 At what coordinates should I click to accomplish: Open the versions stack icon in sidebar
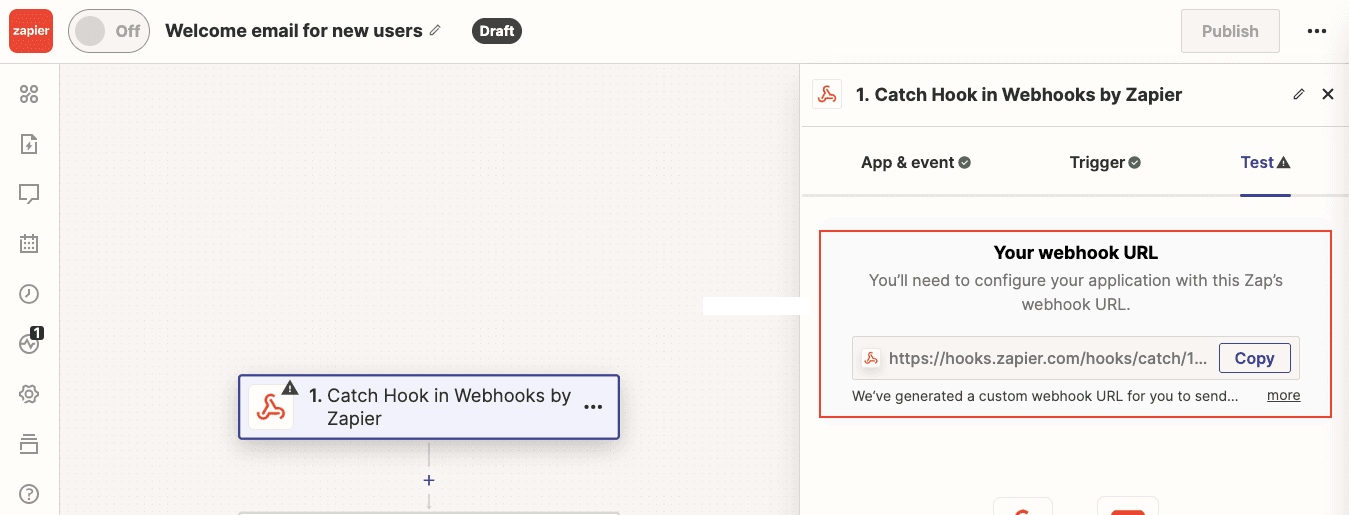(29, 444)
